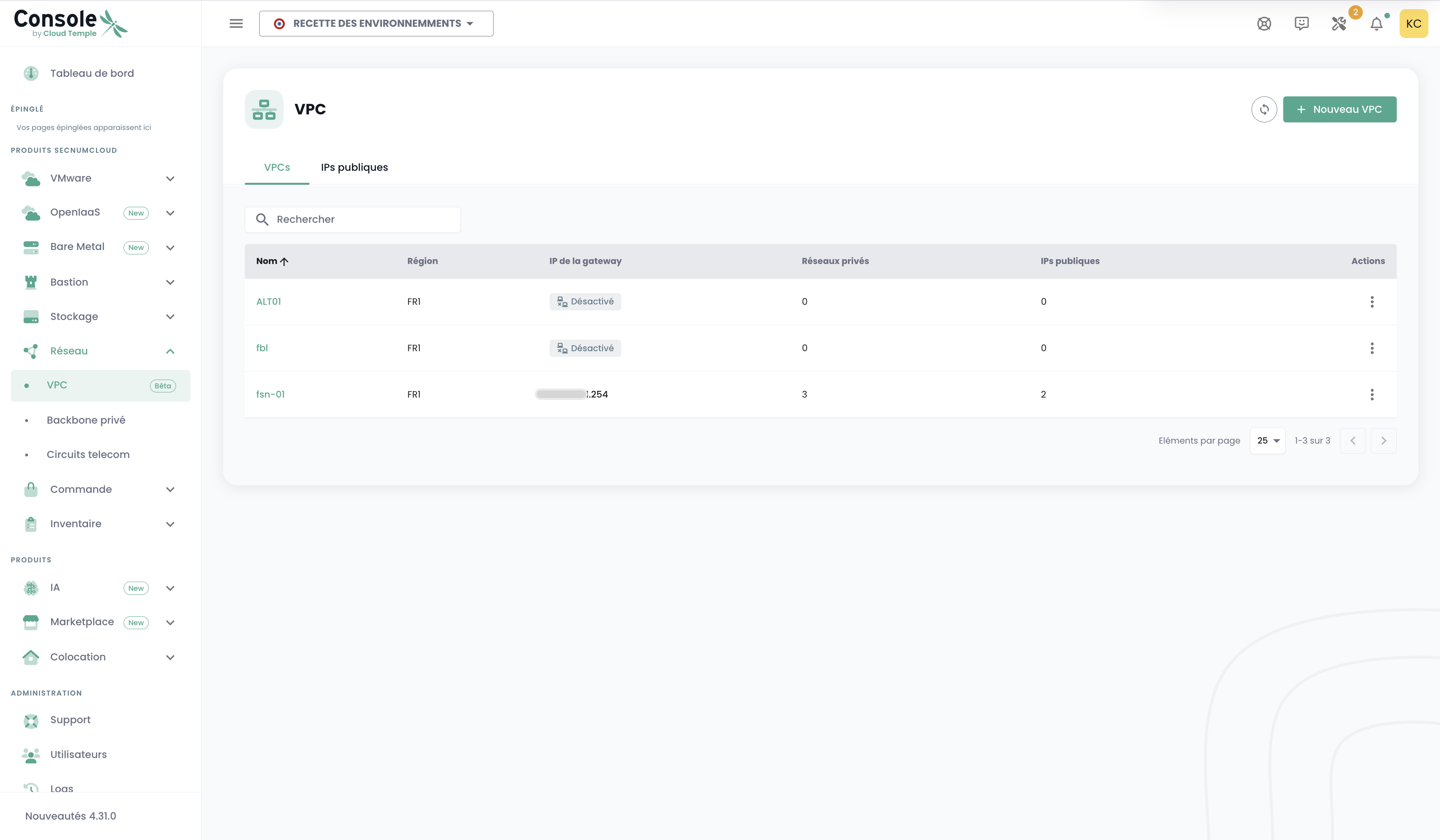Open the support lifebuoy icon in header

coord(1264,24)
